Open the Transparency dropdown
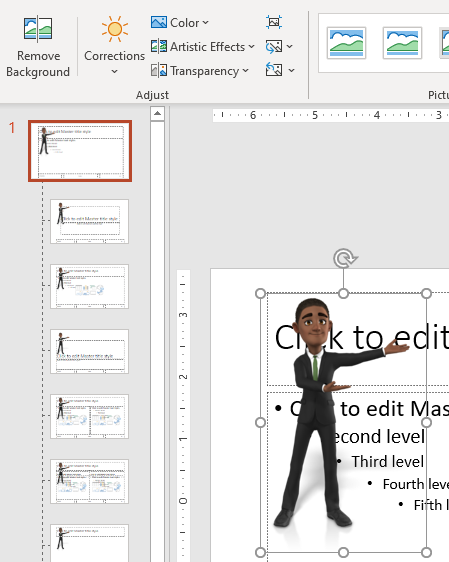The height and width of the screenshot is (562, 449). [x=200, y=71]
